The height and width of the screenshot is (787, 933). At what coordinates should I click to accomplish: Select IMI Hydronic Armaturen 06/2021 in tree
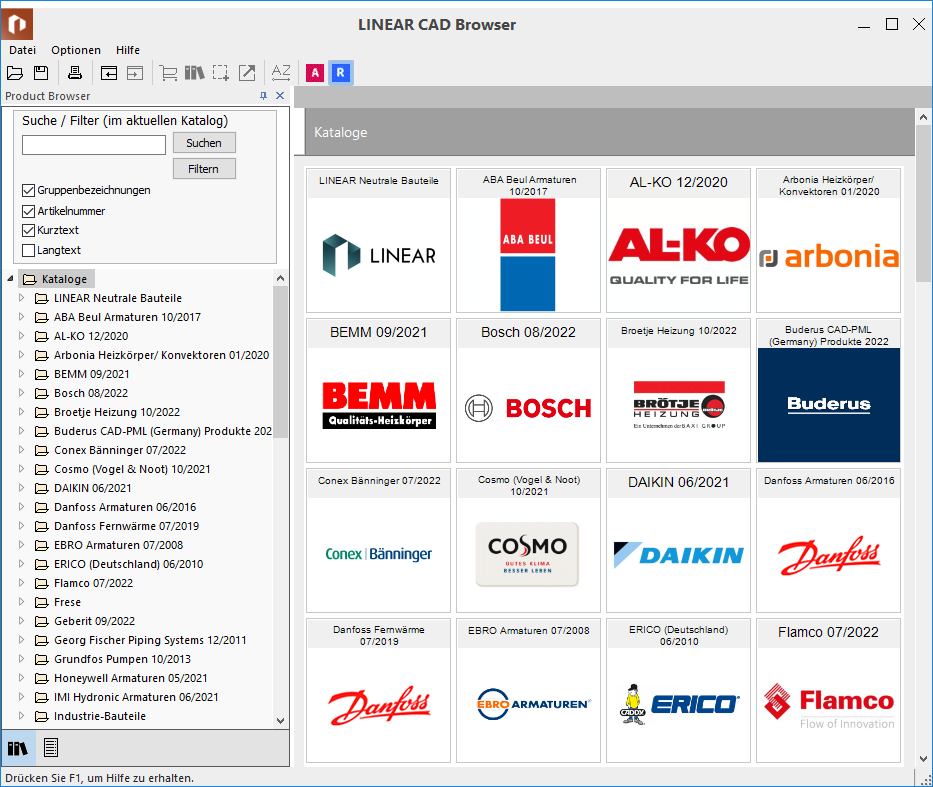(x=136, y=697)
